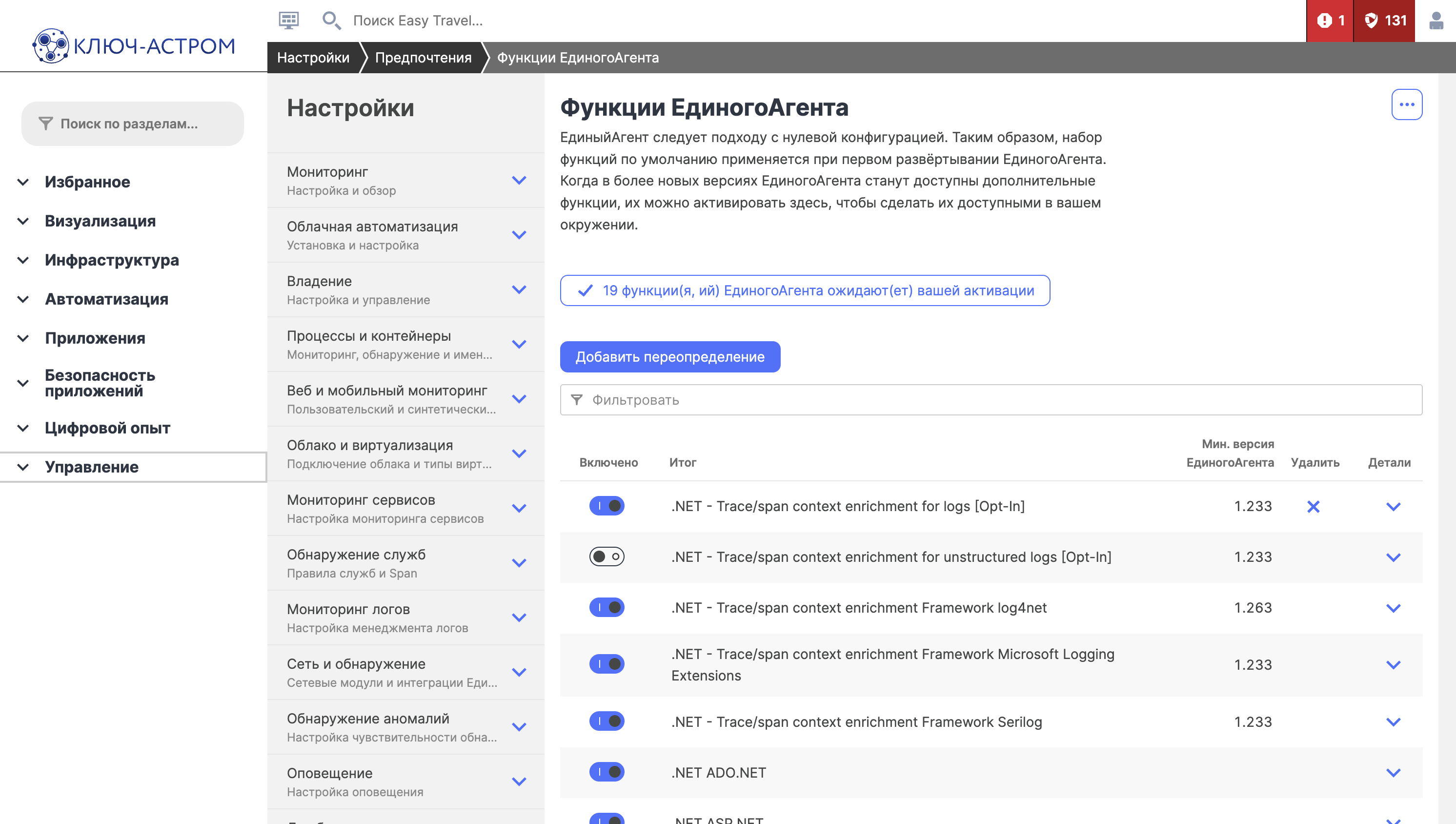The height and width of the screenshot is (824, 1456).
Task: Open the dashboard monitor icon in top bar
Action: point(288,21)
